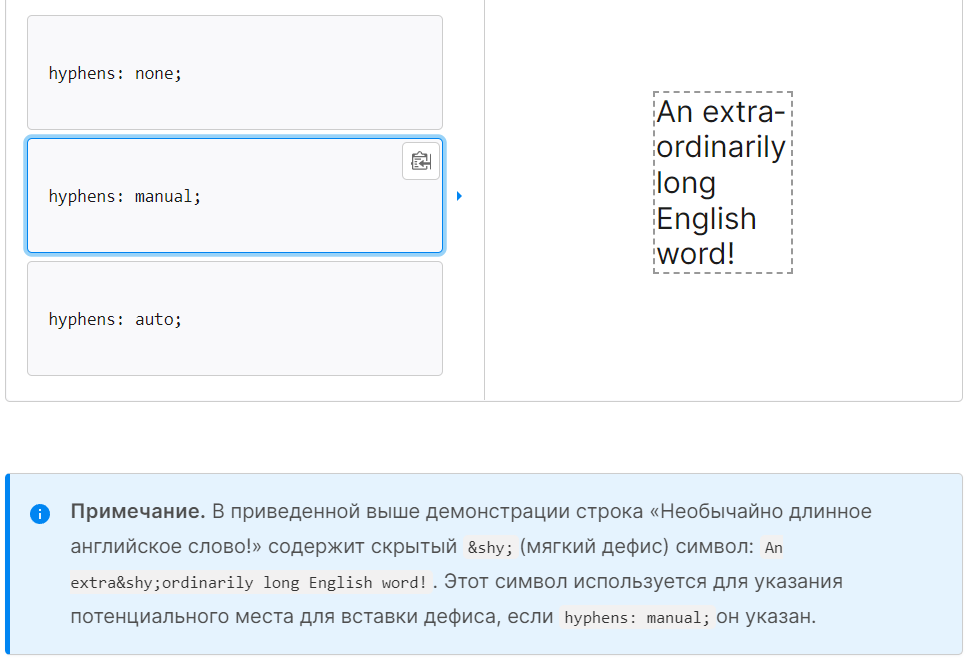Copy the hyphens: manual code with clipboard icon
Image resolution: width=969 pixels, height=663 pixels.
(420, 161)
